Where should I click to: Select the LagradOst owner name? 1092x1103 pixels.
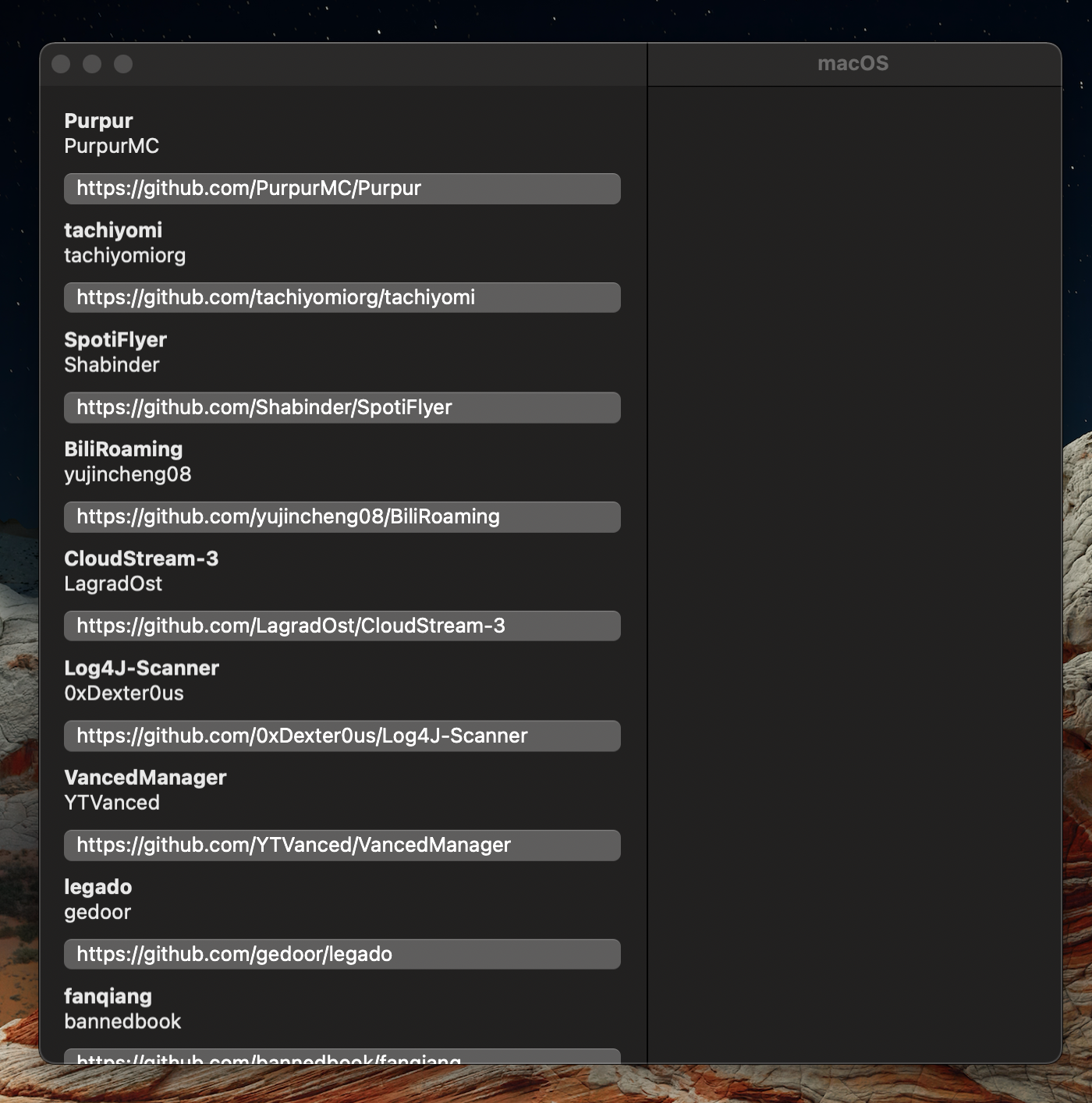(113, 583)
